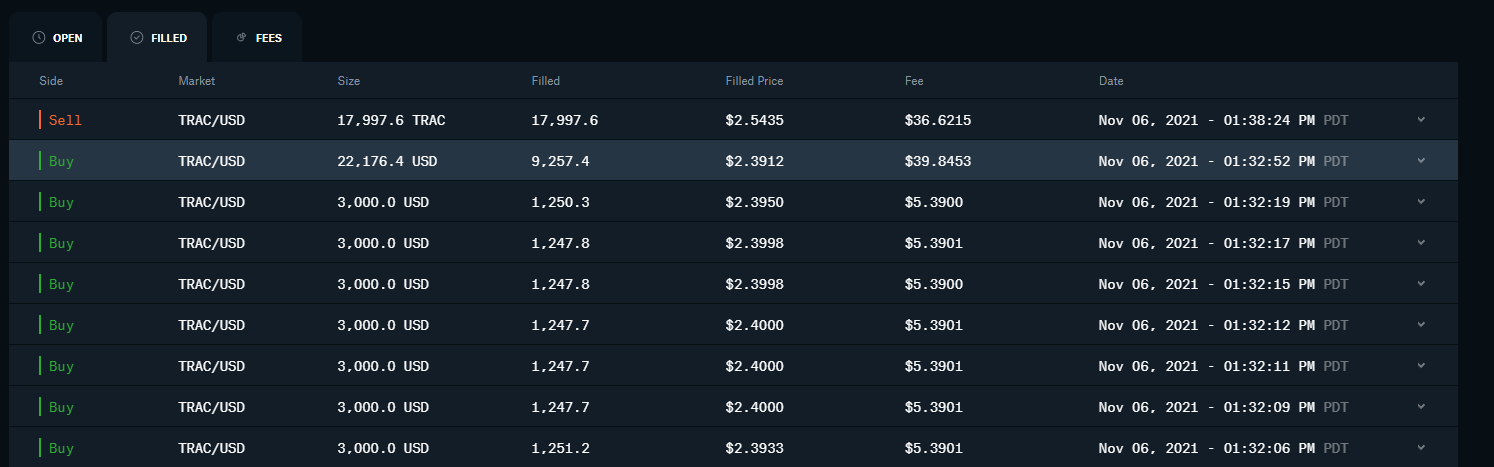Click the 22,176.4 USD size cell
1494x467 pixels.
coord(387,161)
